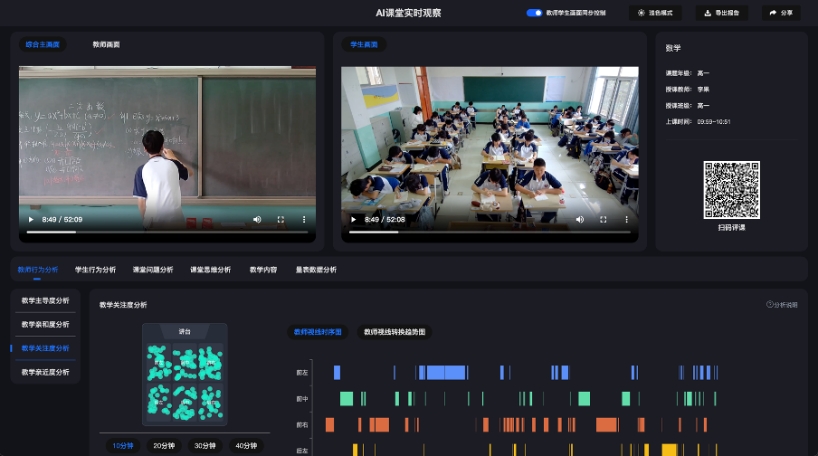Switch to the 教师画面 tab

pos(108,45)
